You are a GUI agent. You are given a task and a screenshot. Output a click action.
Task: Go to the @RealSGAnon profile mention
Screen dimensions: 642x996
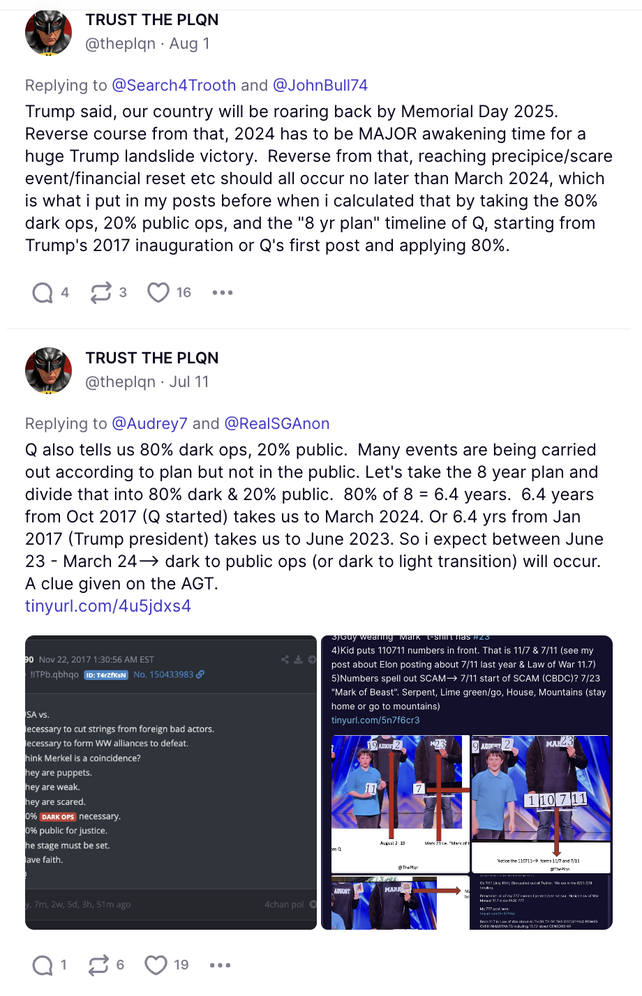[x=276, y=423]
